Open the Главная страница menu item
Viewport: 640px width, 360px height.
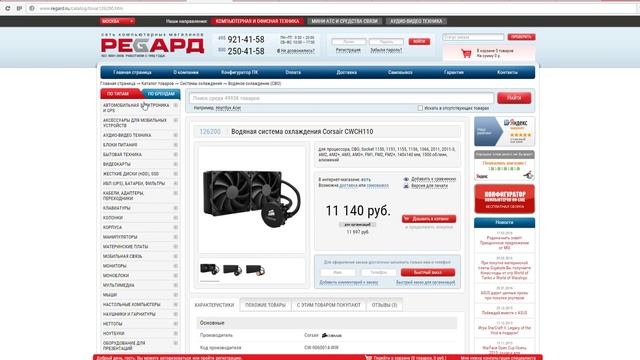[132, 72]
